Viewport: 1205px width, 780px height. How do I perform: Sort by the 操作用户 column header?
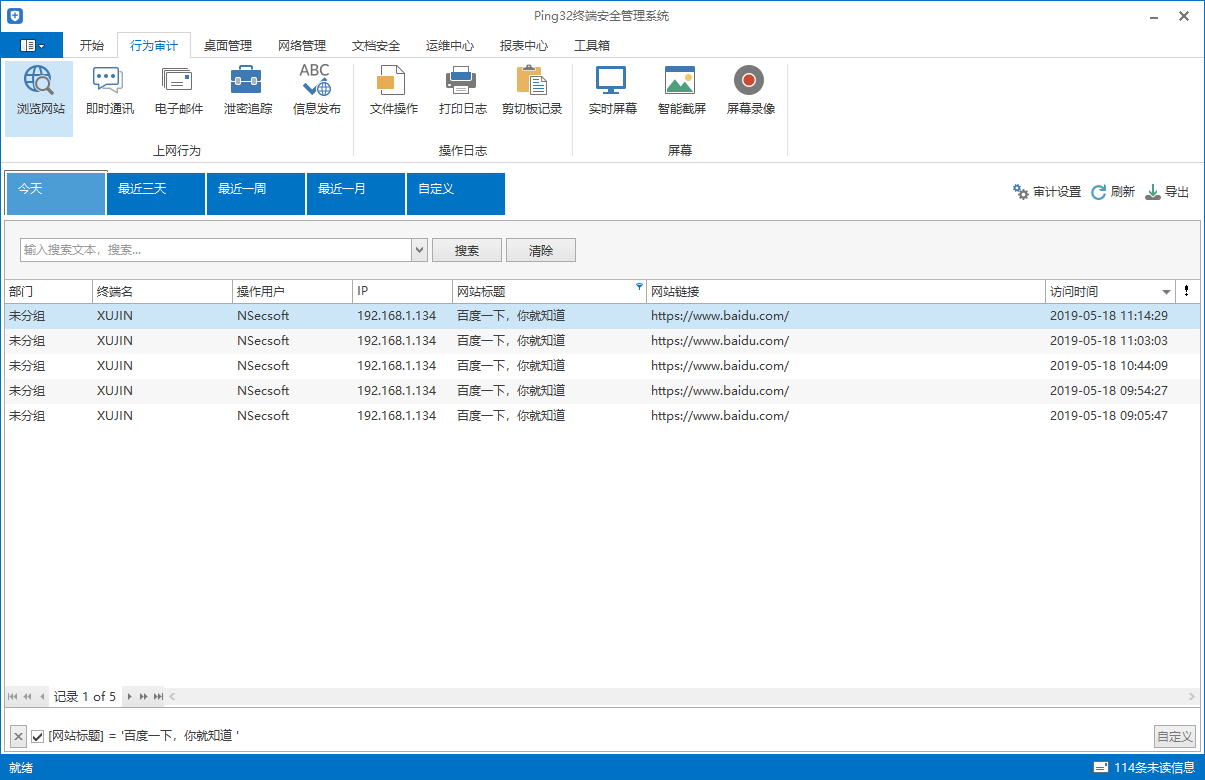point(292,291)
